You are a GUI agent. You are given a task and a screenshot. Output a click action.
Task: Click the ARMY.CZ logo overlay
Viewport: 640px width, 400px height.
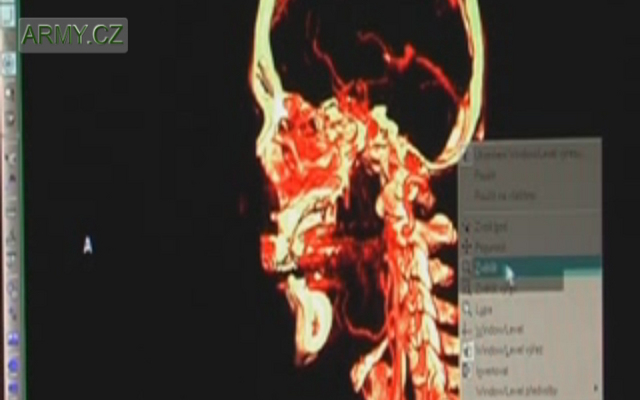[73, 35]
